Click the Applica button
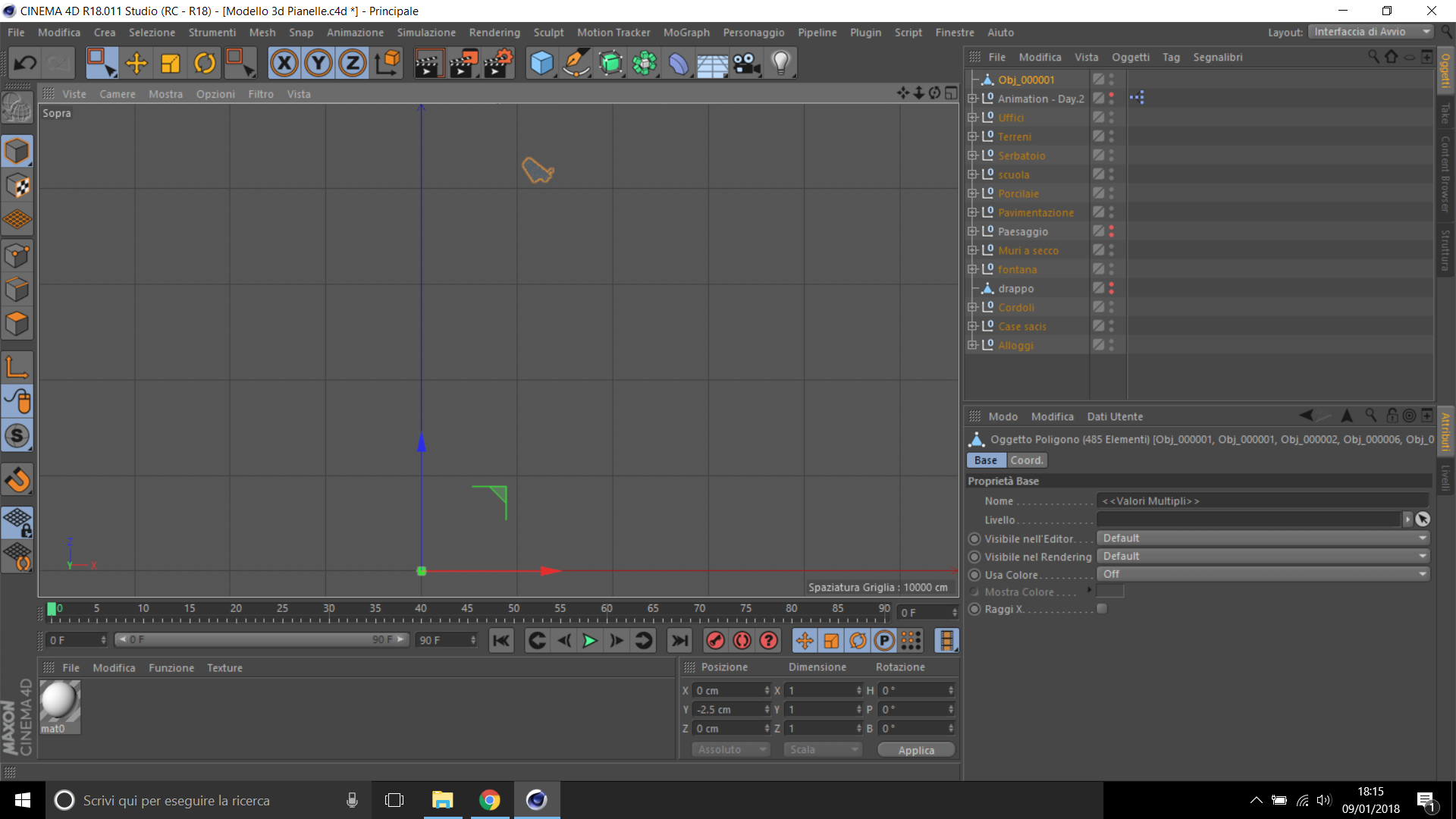 (916, 750)
